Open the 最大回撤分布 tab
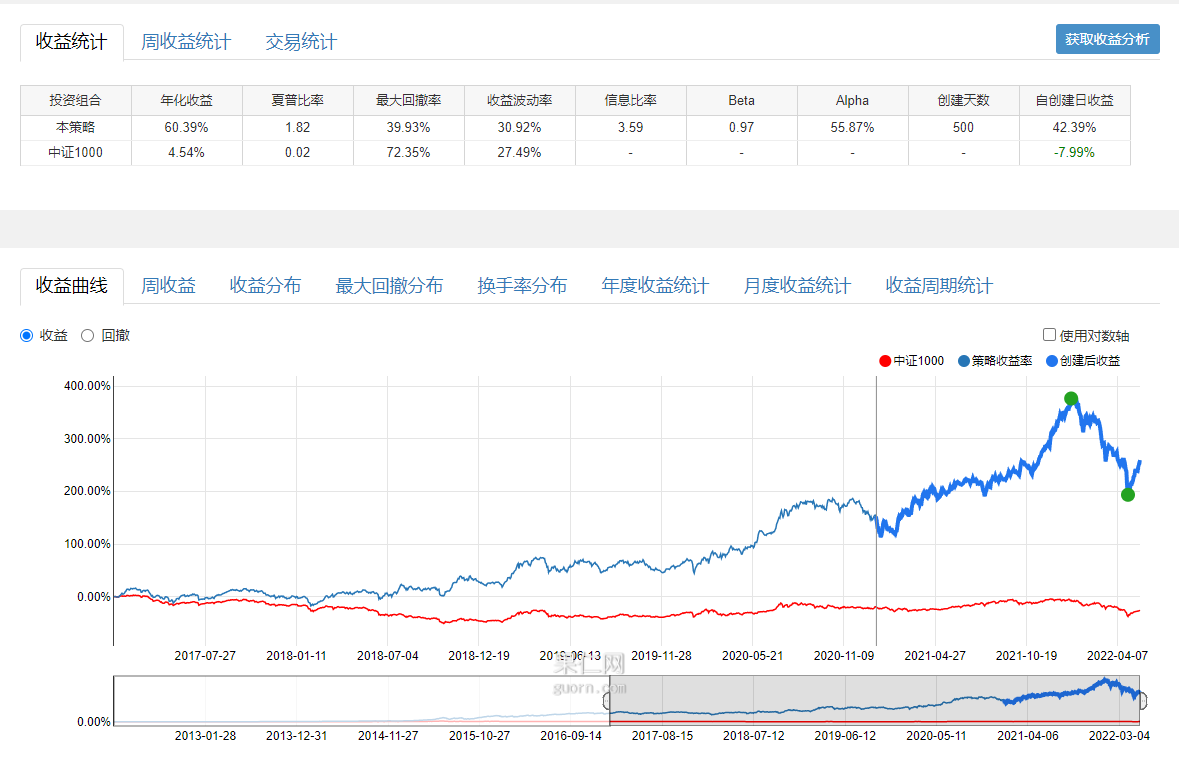 389,286
